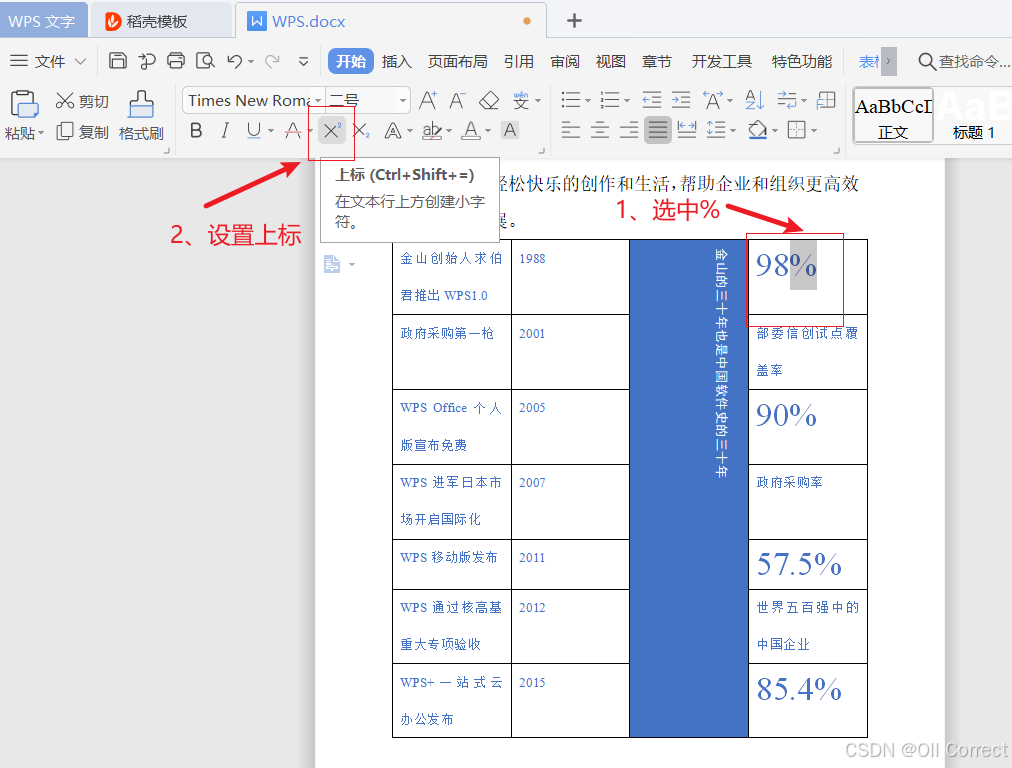Screen dimensions: 1012x768
Task: Toggle Superscript (X²) button
Action: 332,131
